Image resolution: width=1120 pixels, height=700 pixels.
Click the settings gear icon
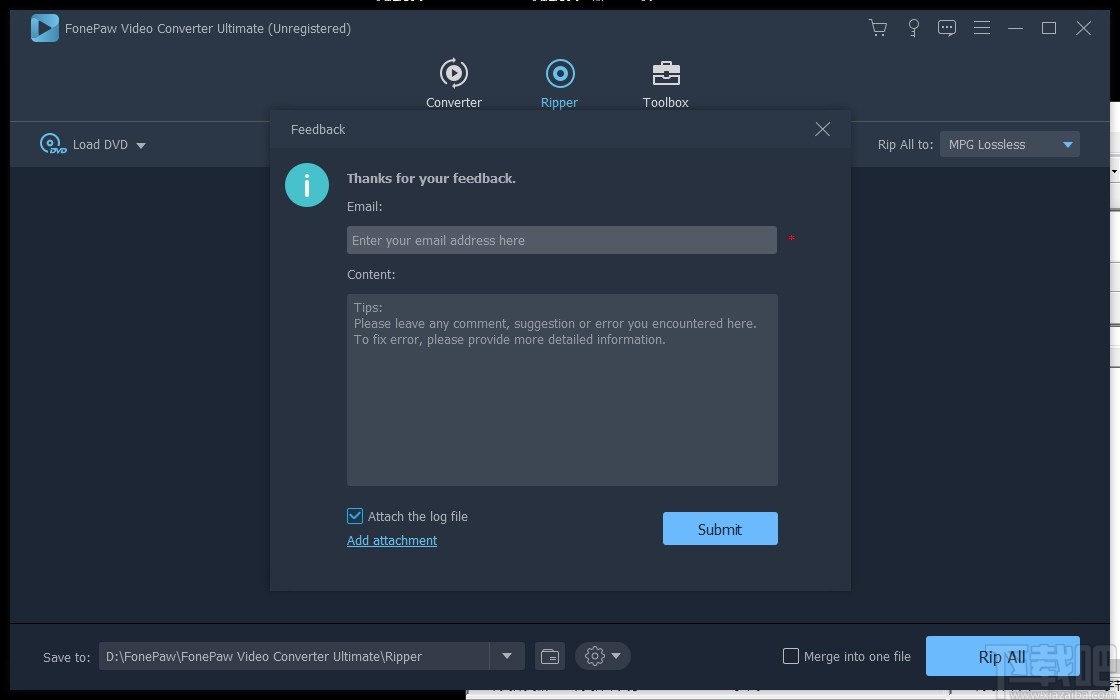pos(595,656)
